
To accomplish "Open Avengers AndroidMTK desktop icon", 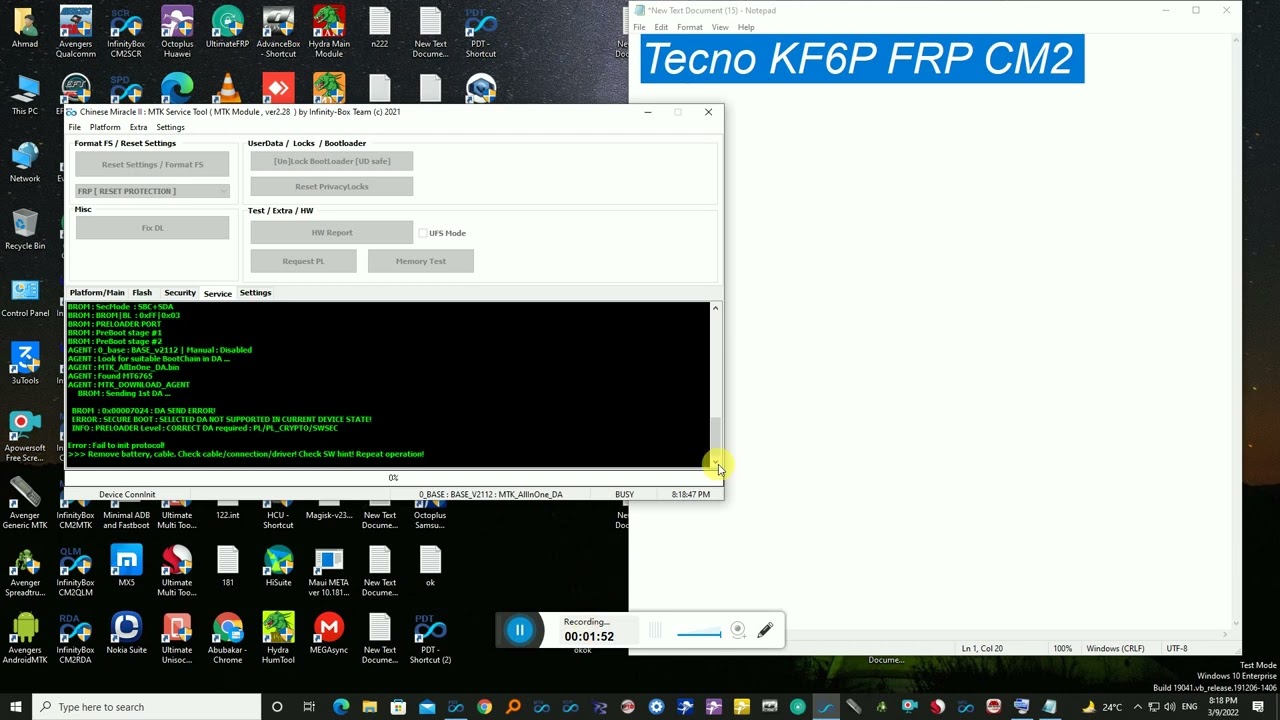I will [25, 638].
